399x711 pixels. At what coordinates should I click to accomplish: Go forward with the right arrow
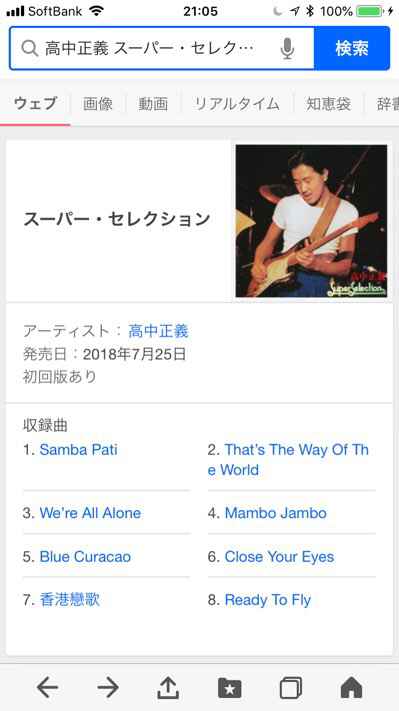pyautogui.click(x=108, y=688)
